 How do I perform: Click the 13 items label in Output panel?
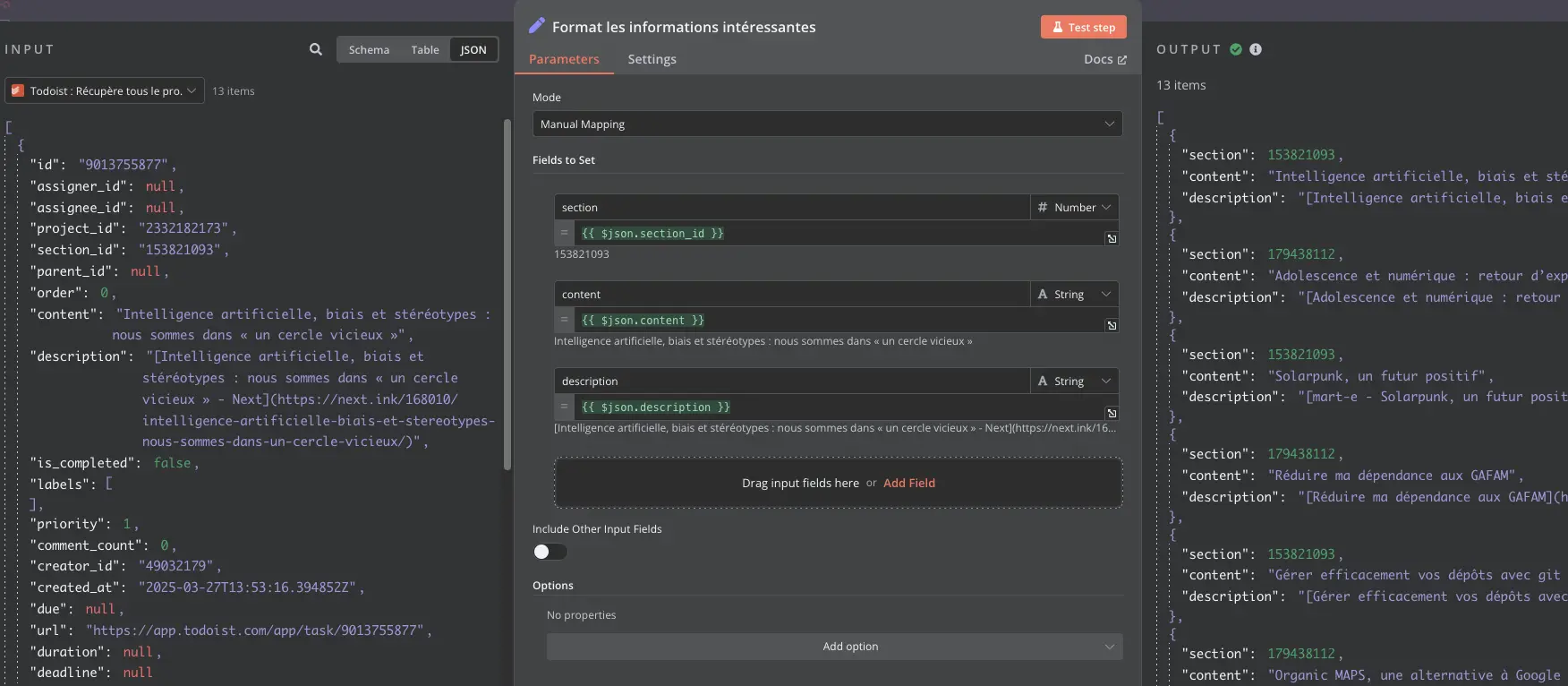pos(1180,85)
